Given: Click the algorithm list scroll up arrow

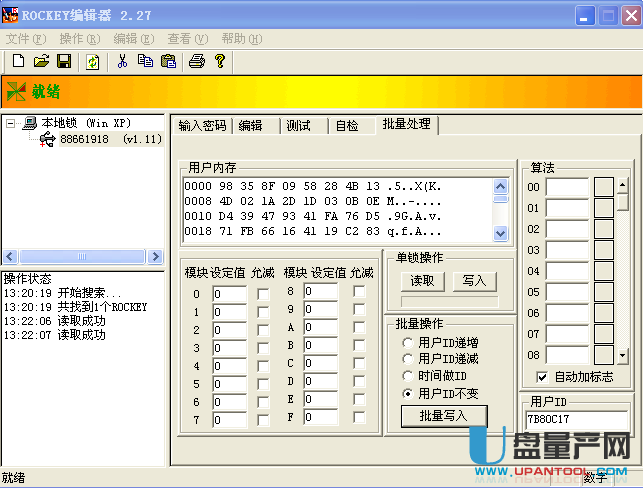Looking at the screenshot, I should (x=622, y=185).
